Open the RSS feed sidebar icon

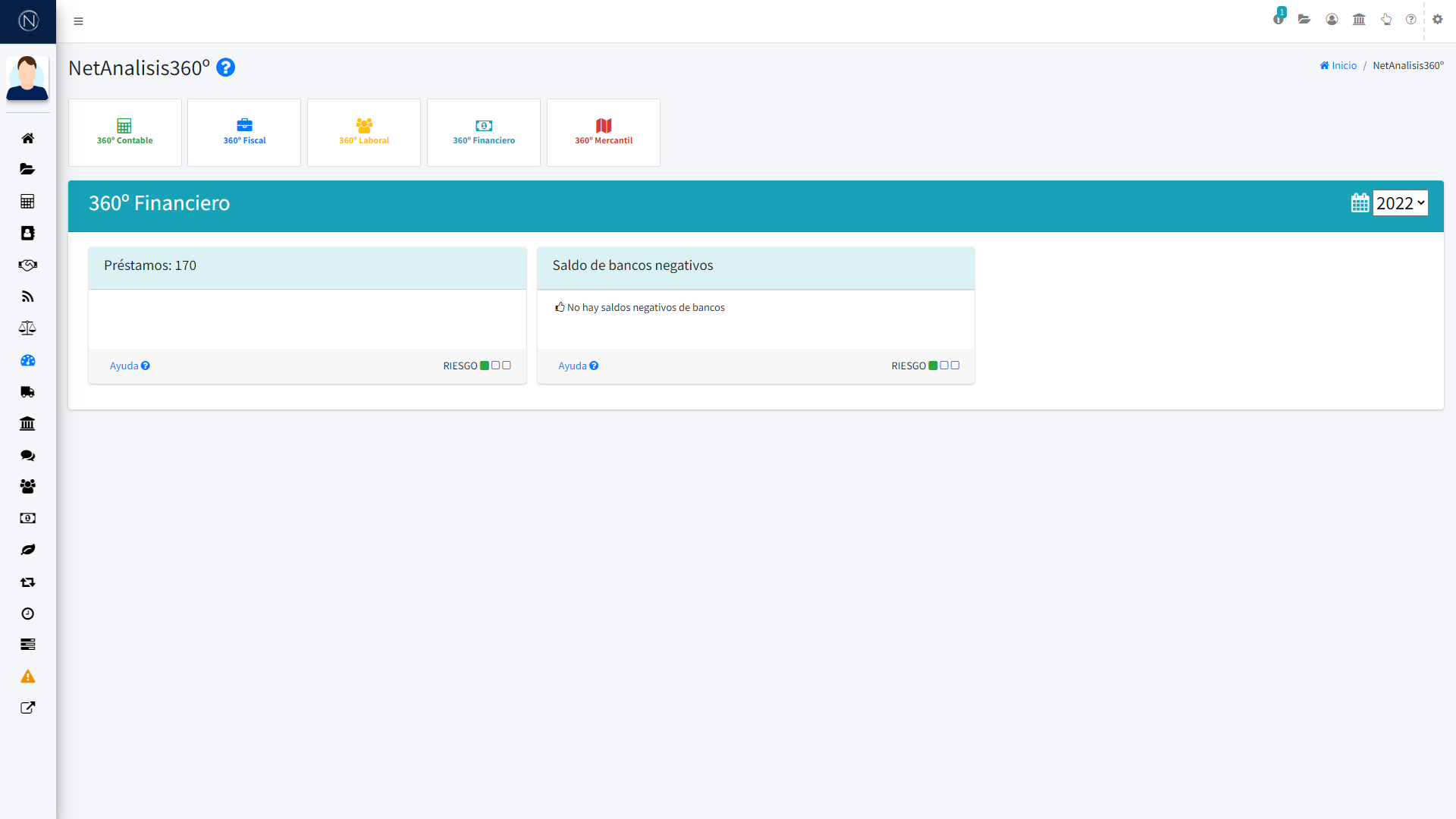point(27,297)
